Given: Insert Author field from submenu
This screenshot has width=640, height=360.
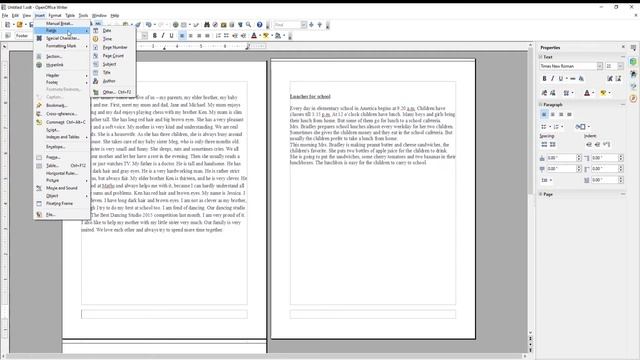Looking at the screenshot, I should tap(109, 81).
